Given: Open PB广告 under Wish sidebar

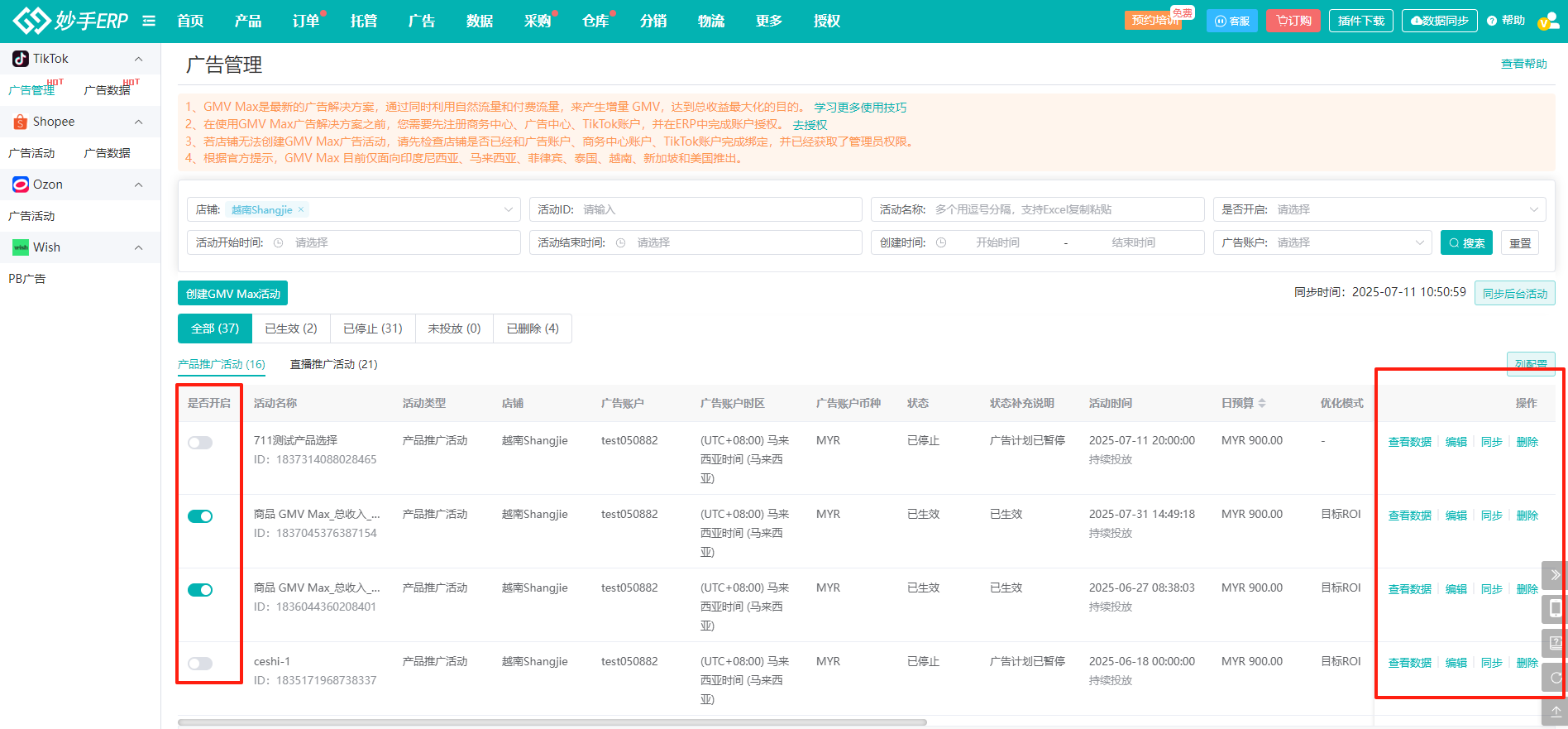Looking at the screenshot, I should coord(26,279).
